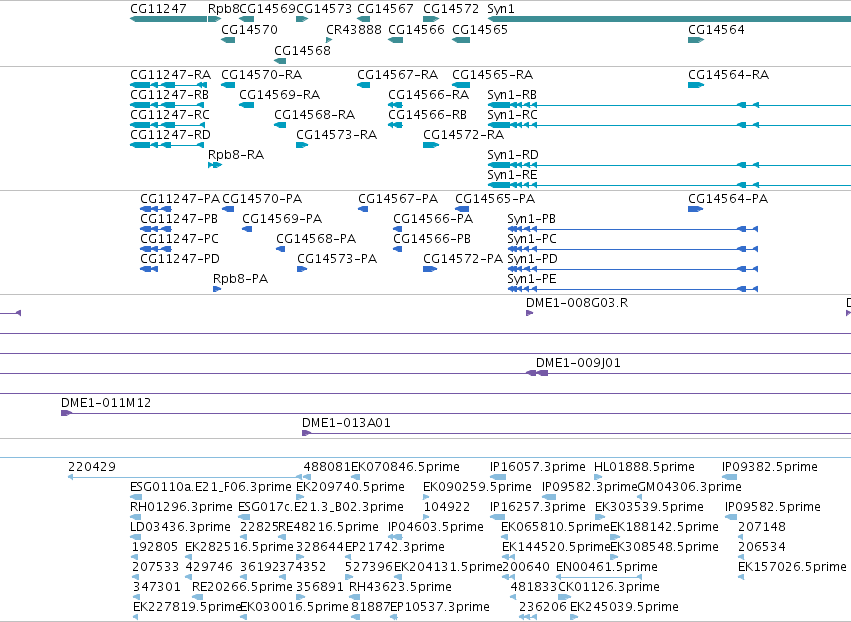Click EST IP09382.5prime label
The image size is (851, 622).
click(770, 467)
